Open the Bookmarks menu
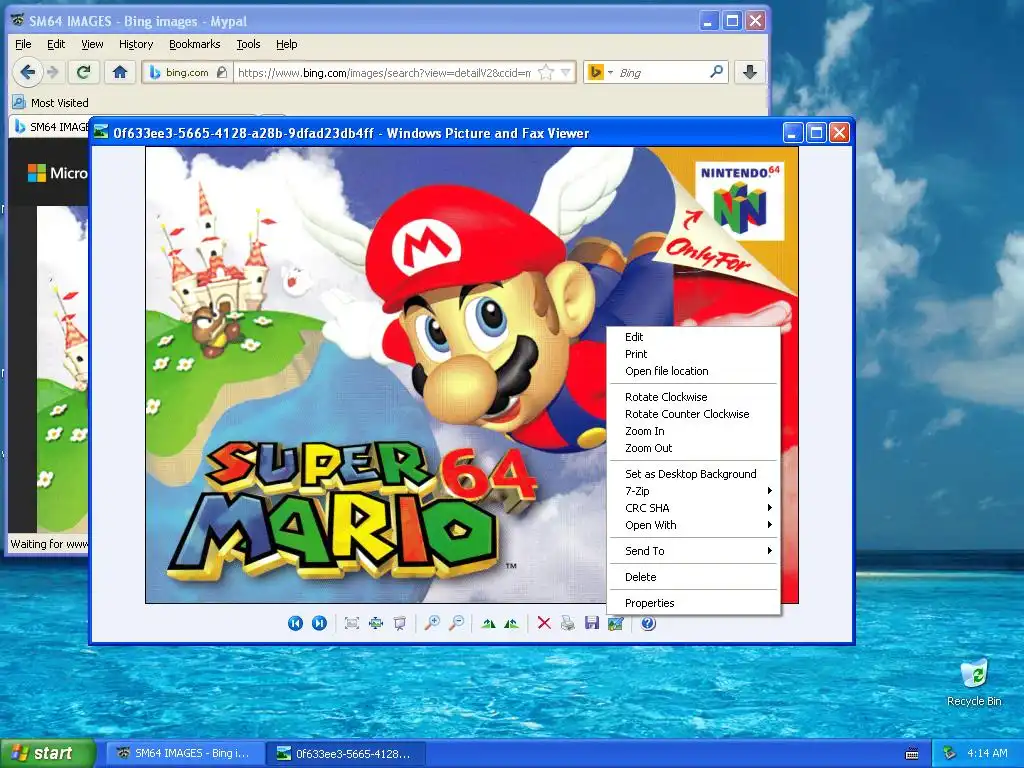 (195, 44)
